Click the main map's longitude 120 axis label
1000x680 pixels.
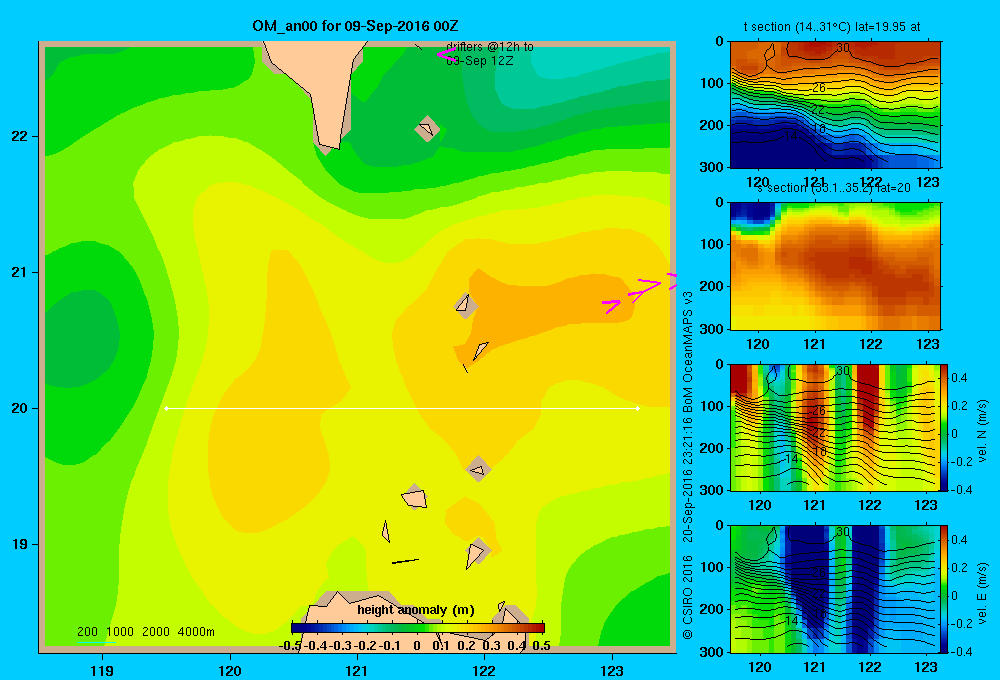[x=230, y=670]
